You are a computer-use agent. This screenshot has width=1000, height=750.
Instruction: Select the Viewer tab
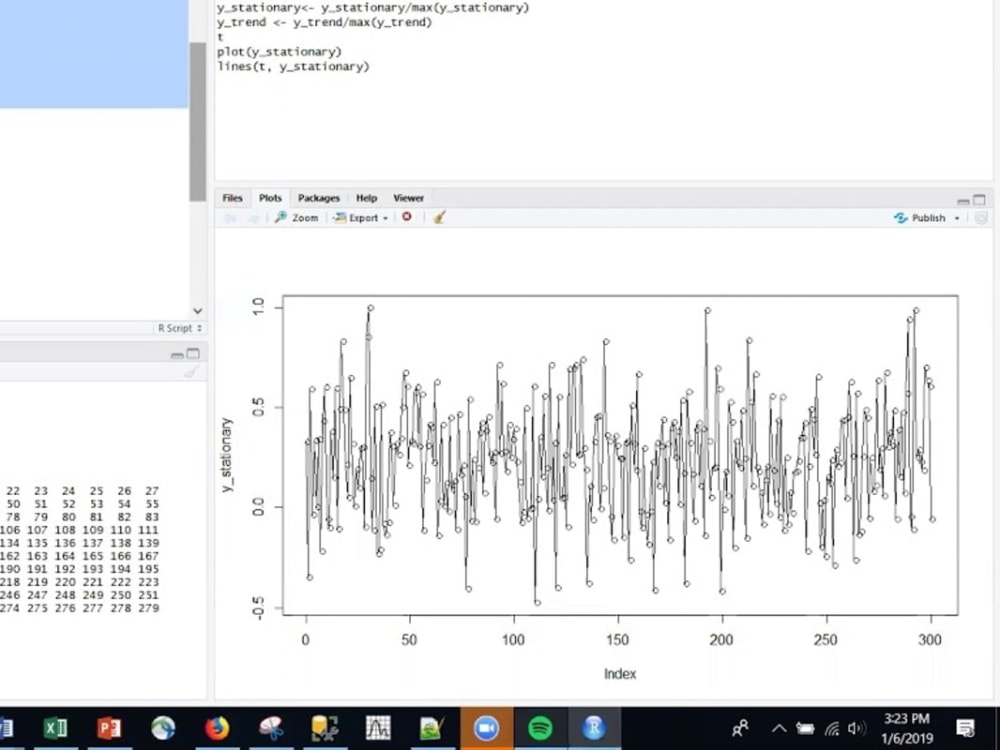pos(408,197)
